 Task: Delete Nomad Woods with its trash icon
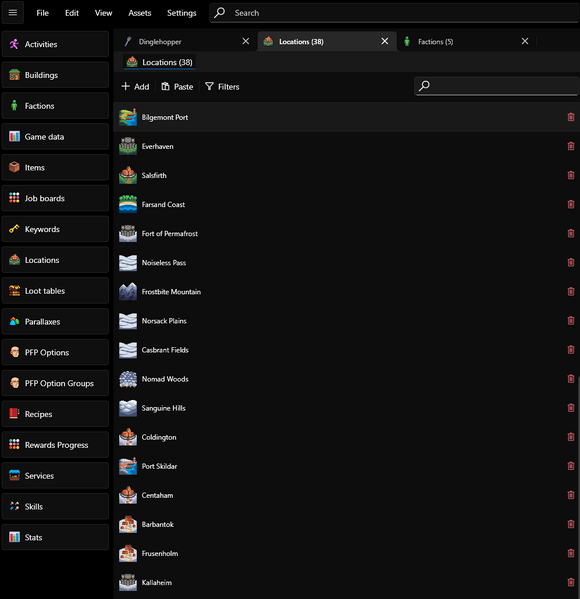click(x=571, y=379)
